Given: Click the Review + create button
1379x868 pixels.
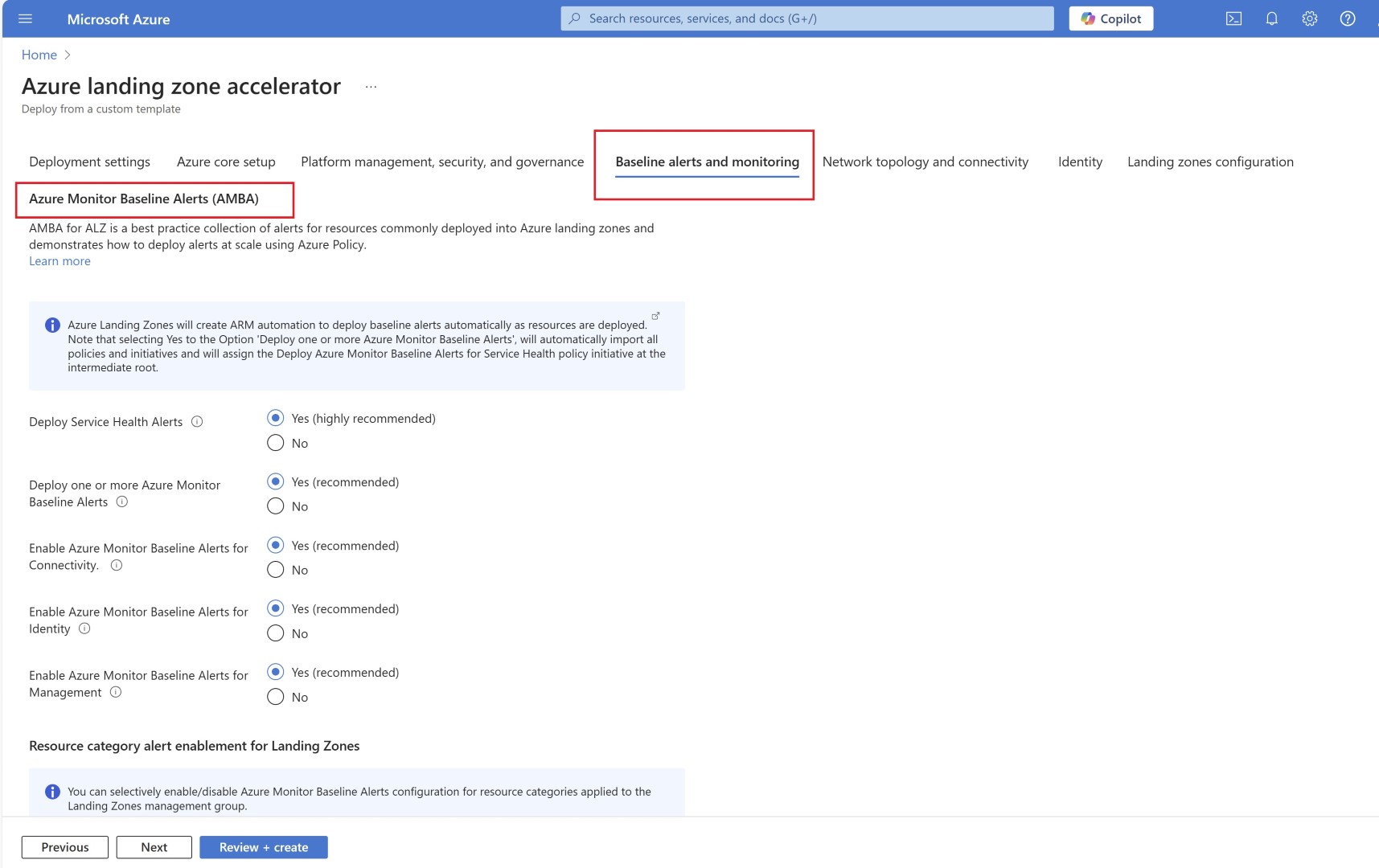Looking at the screenshot, I should tap(264, 847).
